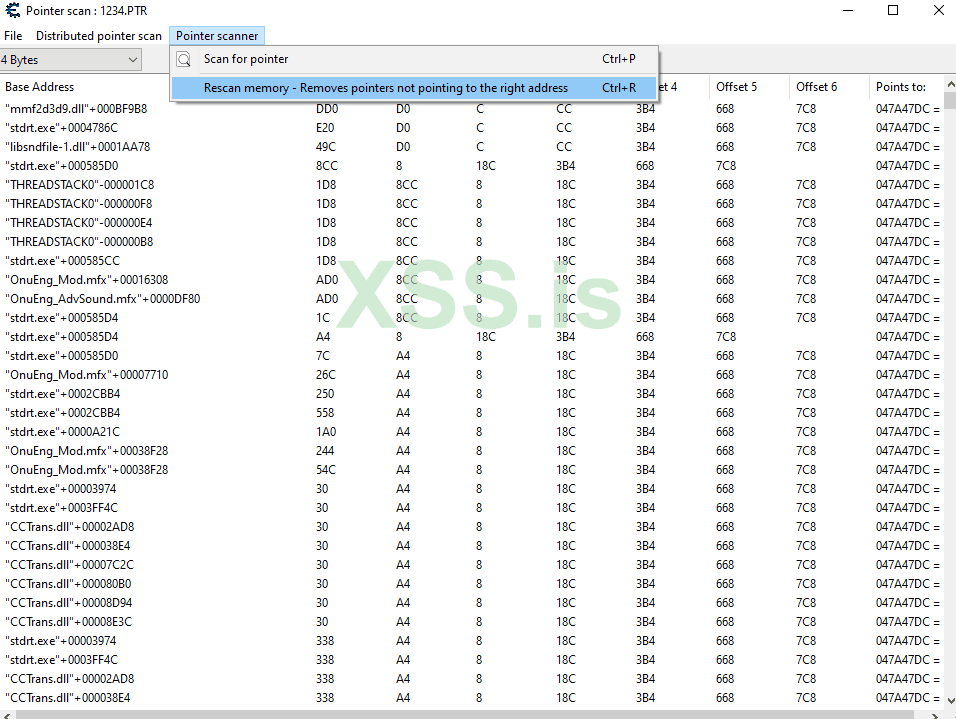Select row "CCTrans.dll"+000080B0

(x=472, y=584)
